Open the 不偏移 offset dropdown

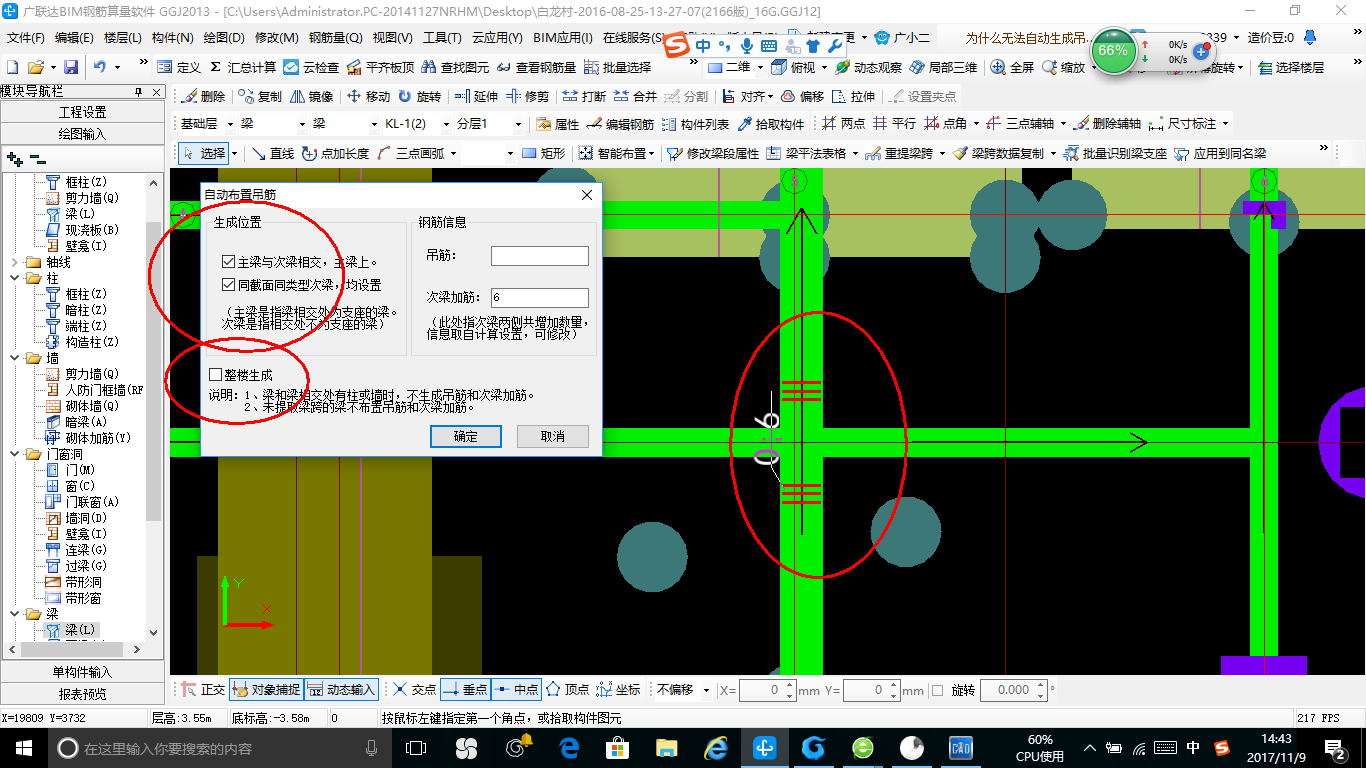pyautogui.click(x=706, y=690)
